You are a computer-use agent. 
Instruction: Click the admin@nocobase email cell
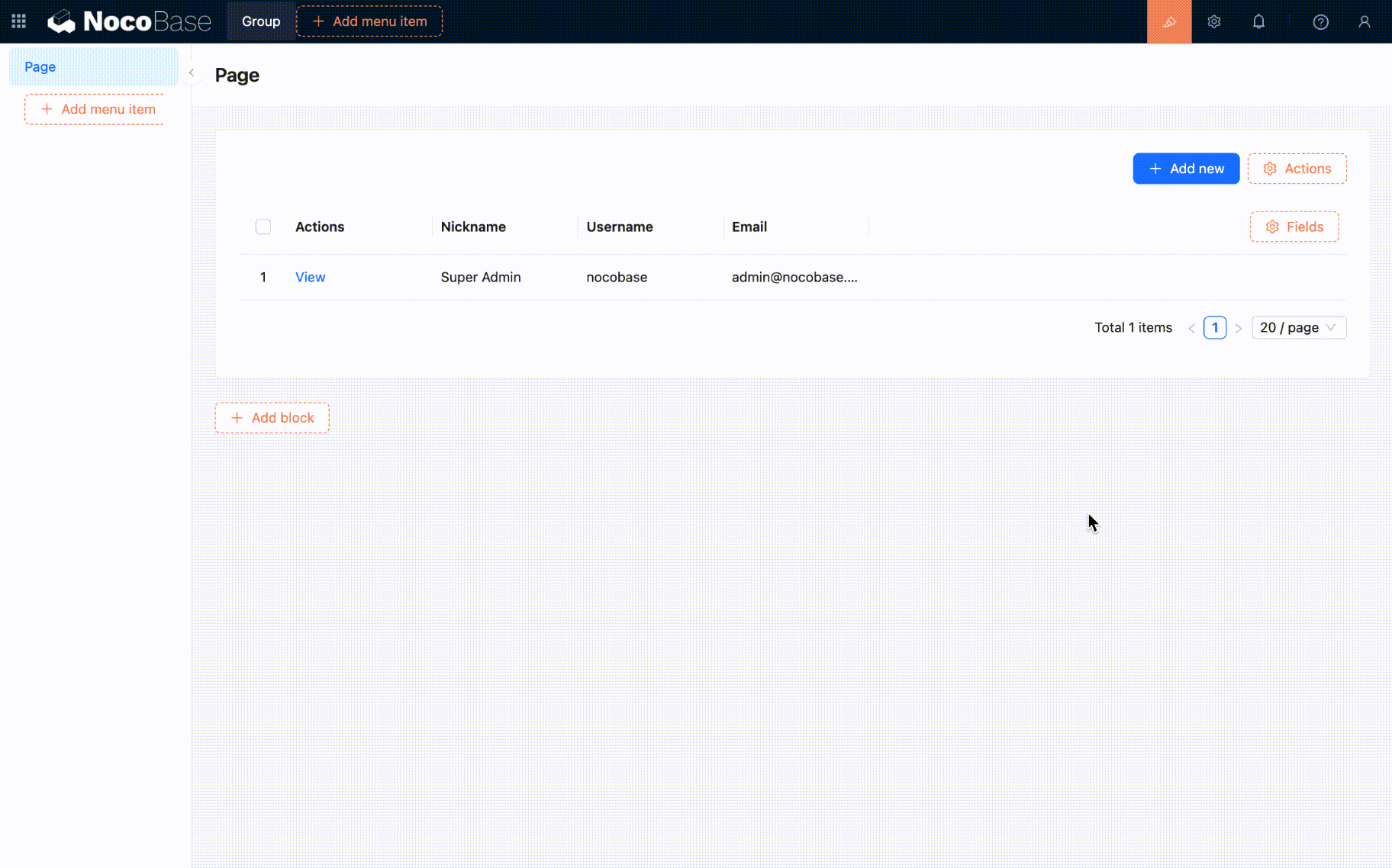coord(794,277)
